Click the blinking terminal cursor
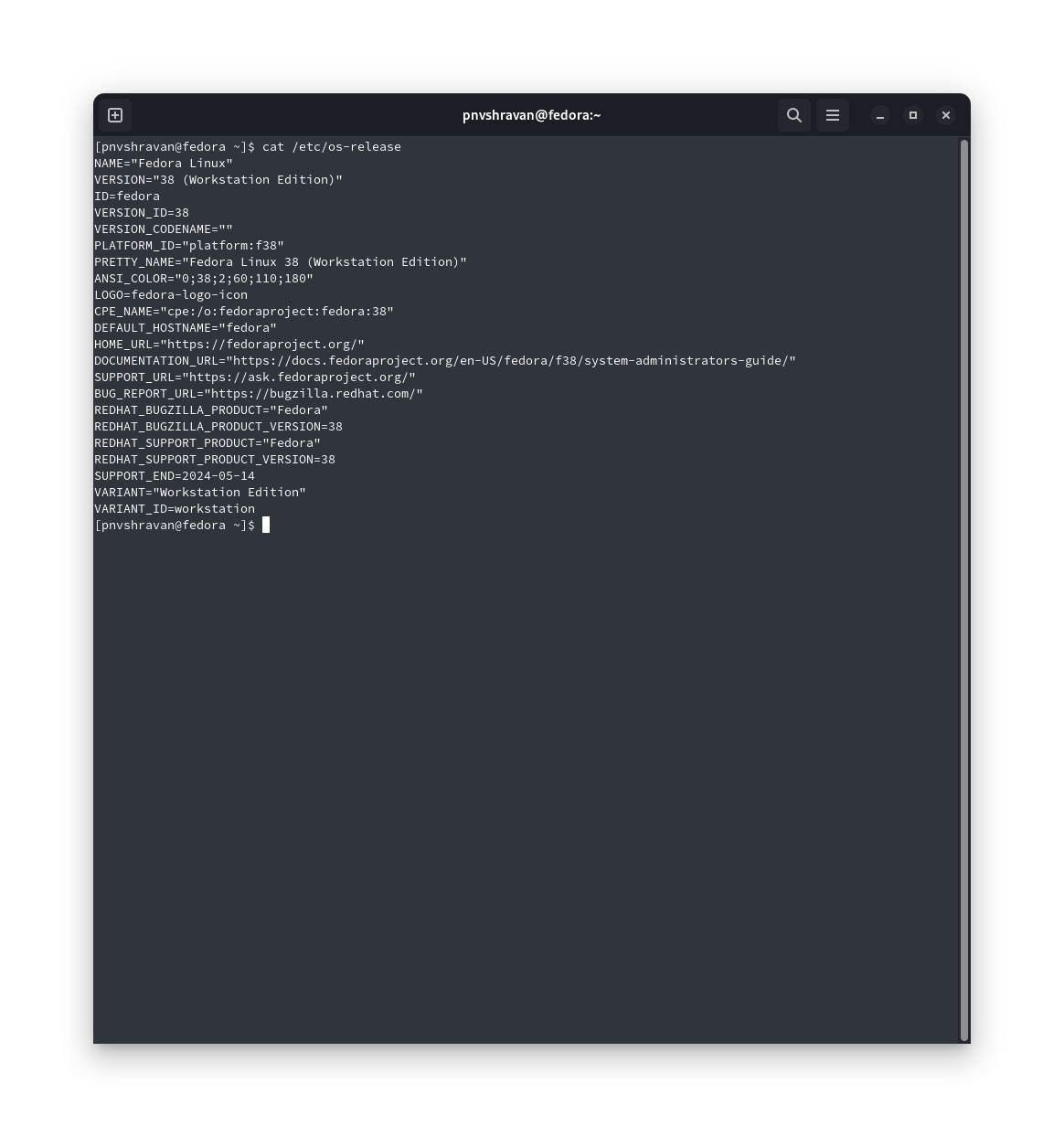This screenshot has width=1064, height=1137. (x=267, y=525)
